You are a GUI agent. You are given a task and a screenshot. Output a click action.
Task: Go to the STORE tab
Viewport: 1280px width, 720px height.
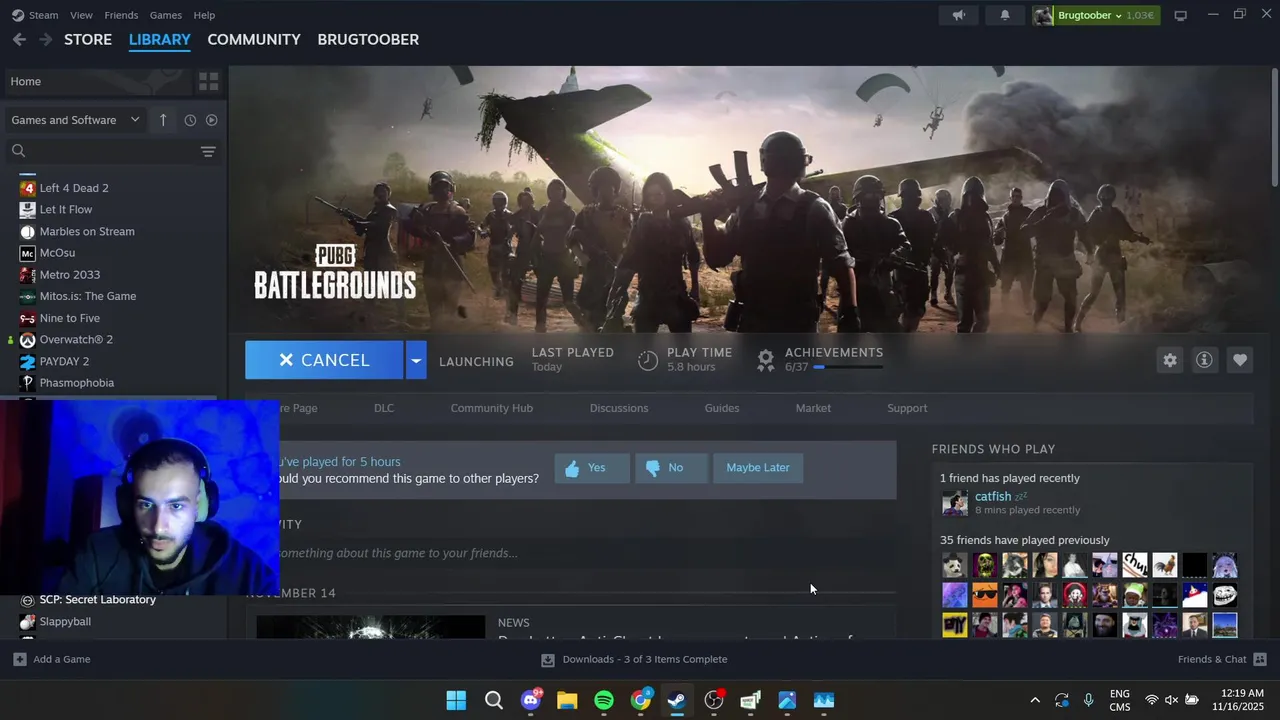(88, 39)
